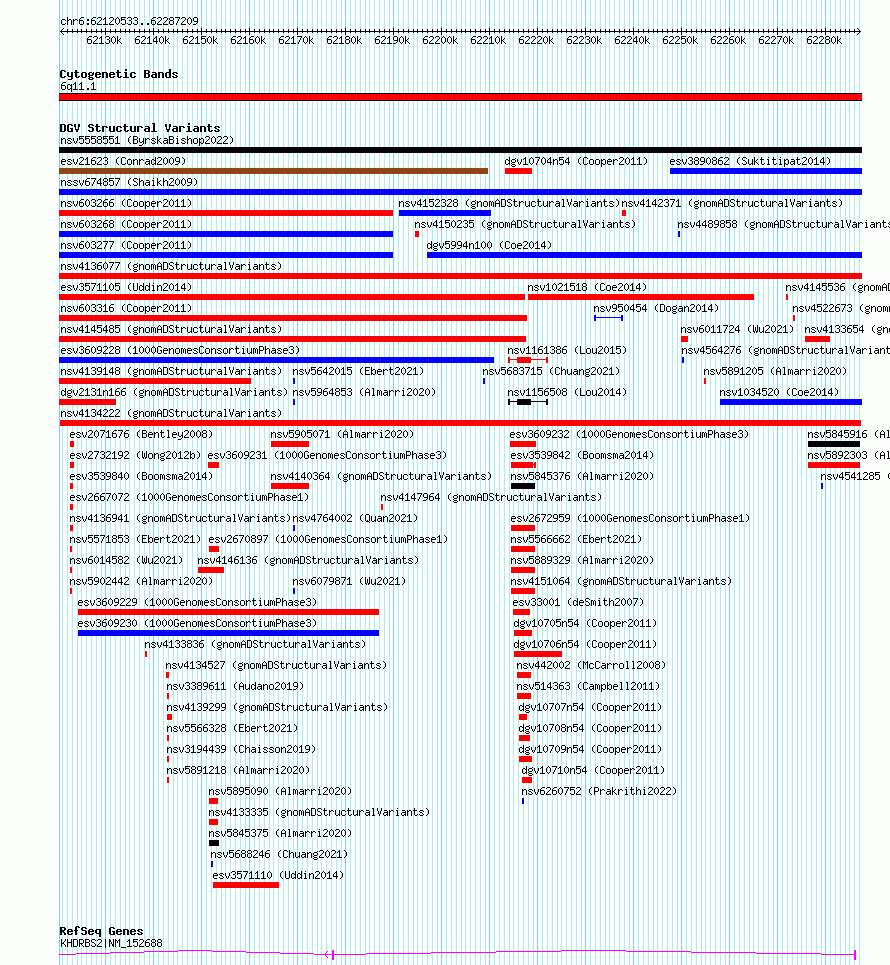Select nsv6260752 (Prakrithi2022) label
Screen dimensions: 890x965
point(599,791)
